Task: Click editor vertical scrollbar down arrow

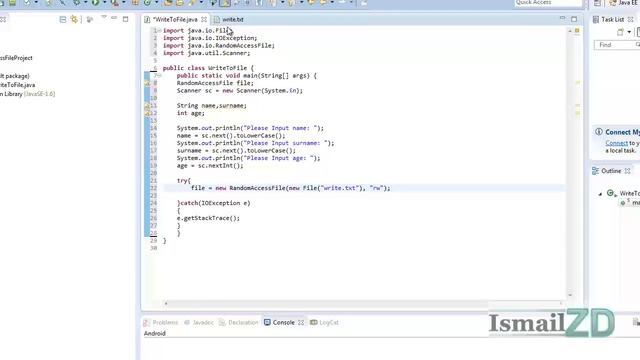Action: [570, 295]
